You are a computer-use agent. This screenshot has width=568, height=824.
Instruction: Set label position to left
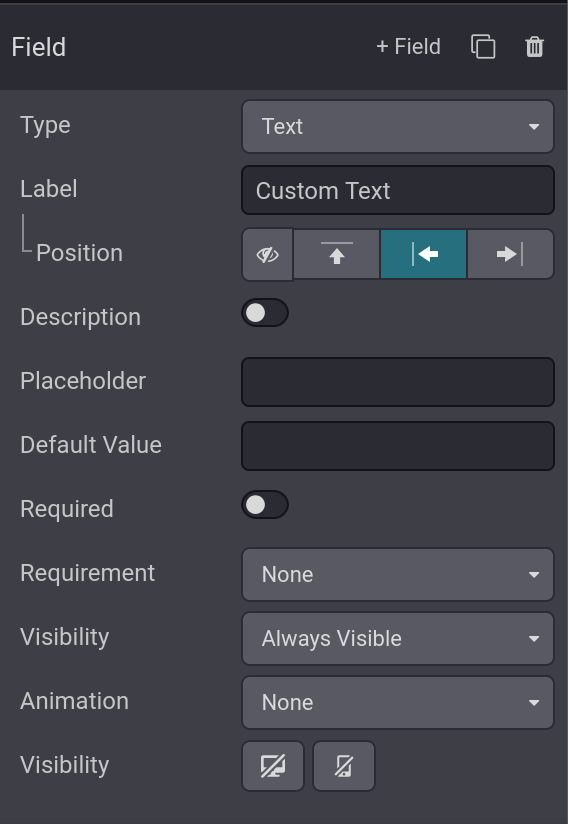[424, 254]
